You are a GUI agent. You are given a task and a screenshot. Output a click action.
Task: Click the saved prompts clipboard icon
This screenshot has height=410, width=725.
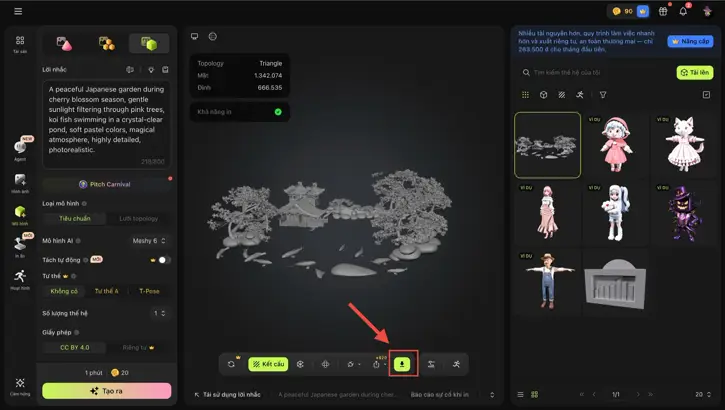point(165,69)
